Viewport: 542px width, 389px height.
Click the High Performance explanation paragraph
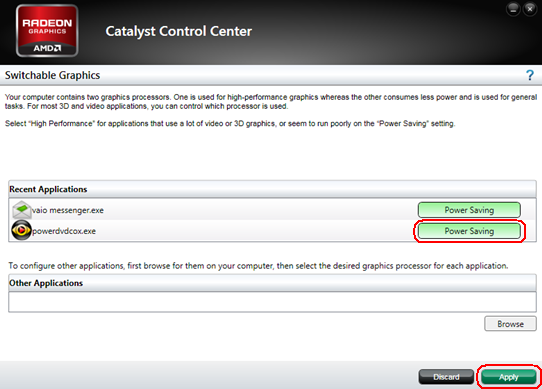tap(230, 123)
